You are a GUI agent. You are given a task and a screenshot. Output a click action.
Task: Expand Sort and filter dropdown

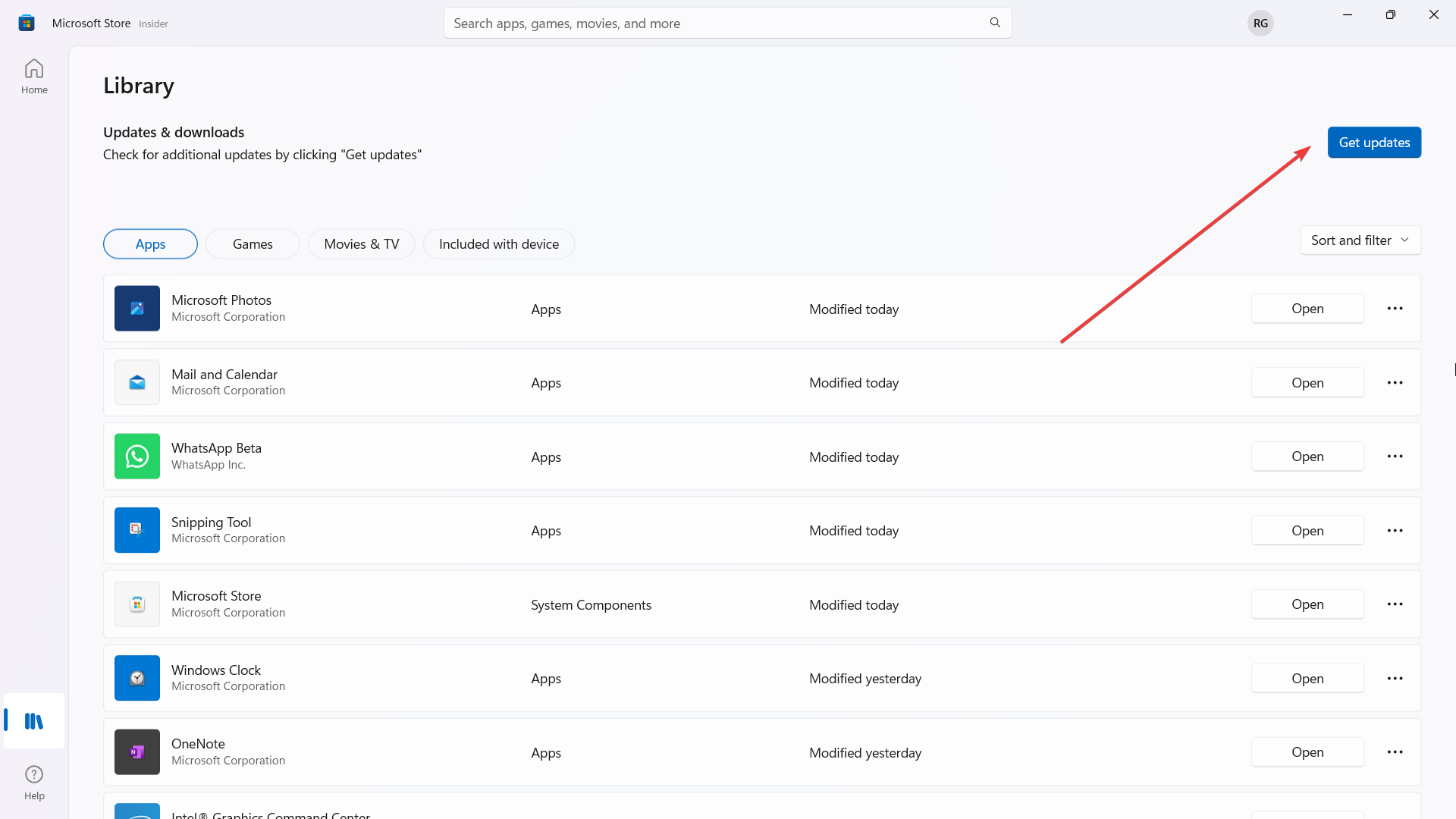click(x=1360, y=240)
